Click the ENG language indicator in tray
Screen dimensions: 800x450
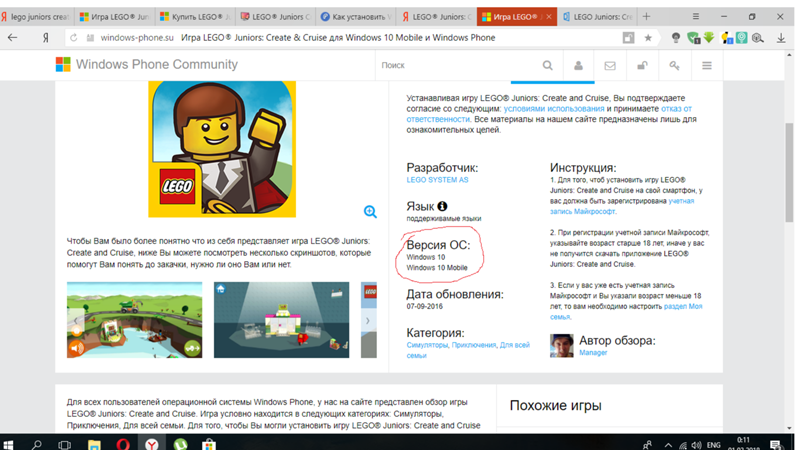point(713,445)
